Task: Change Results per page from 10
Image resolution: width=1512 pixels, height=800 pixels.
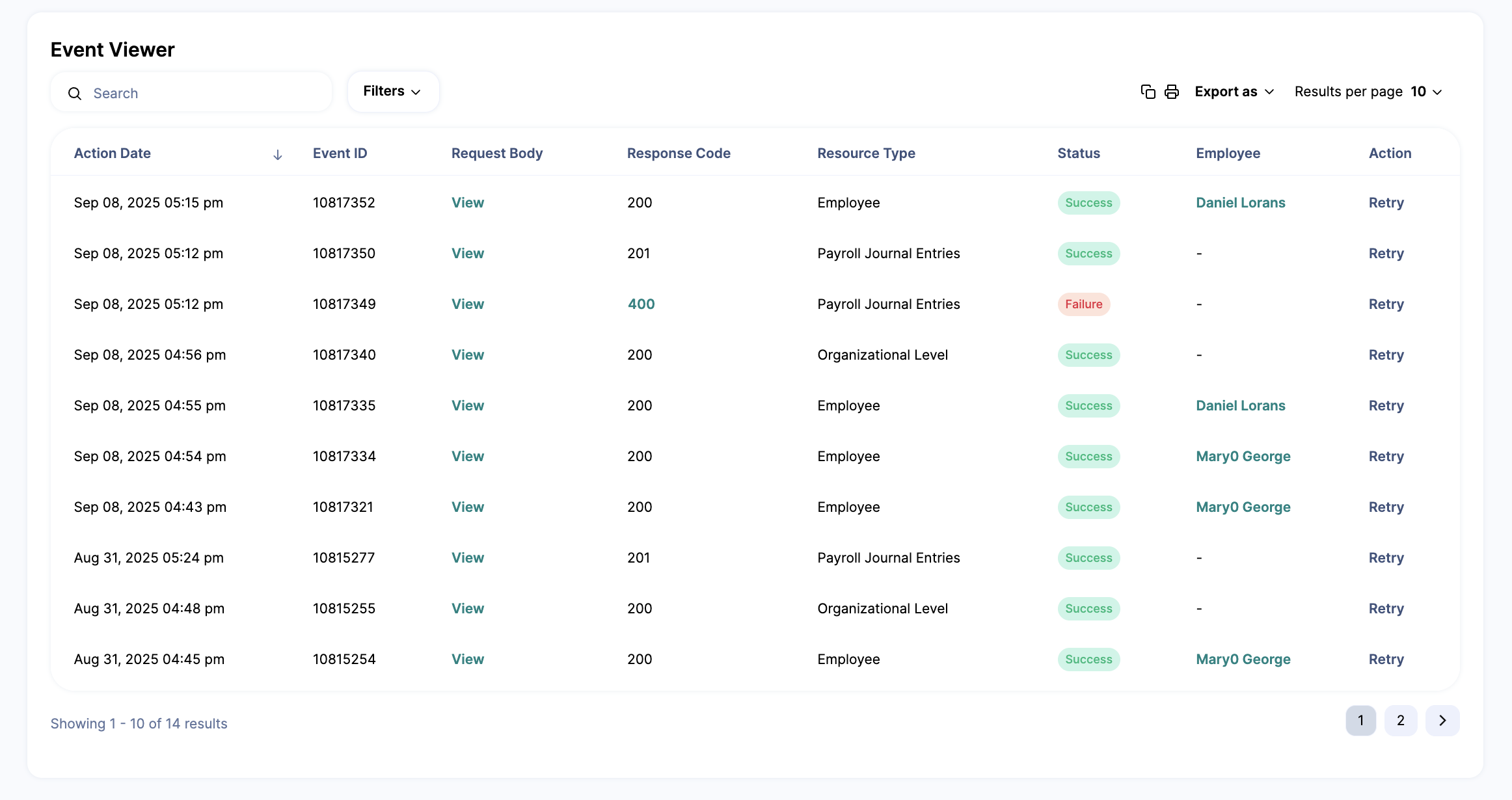Action: [1427, 92]
